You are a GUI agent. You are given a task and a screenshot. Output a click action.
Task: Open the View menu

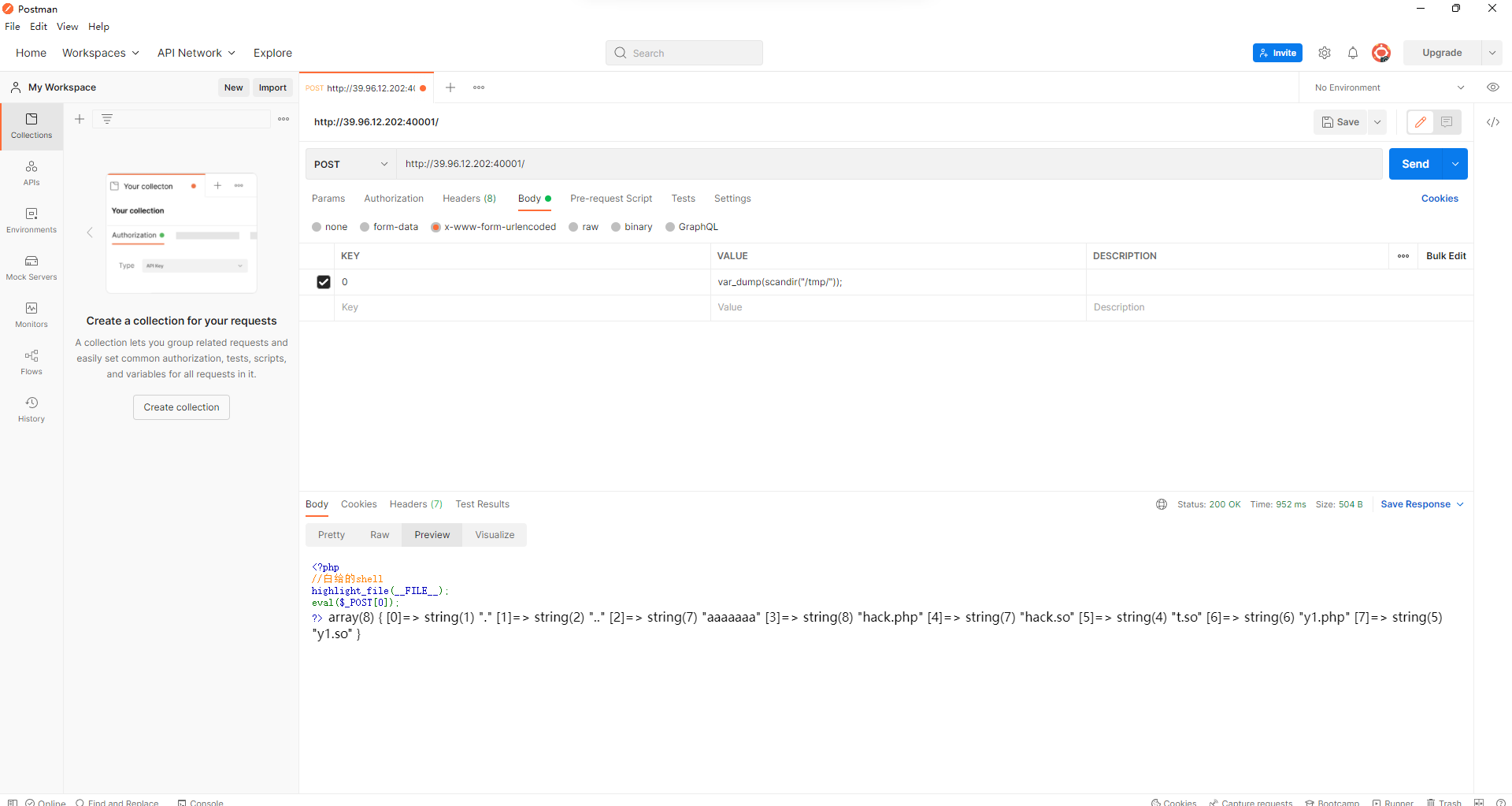67,26
